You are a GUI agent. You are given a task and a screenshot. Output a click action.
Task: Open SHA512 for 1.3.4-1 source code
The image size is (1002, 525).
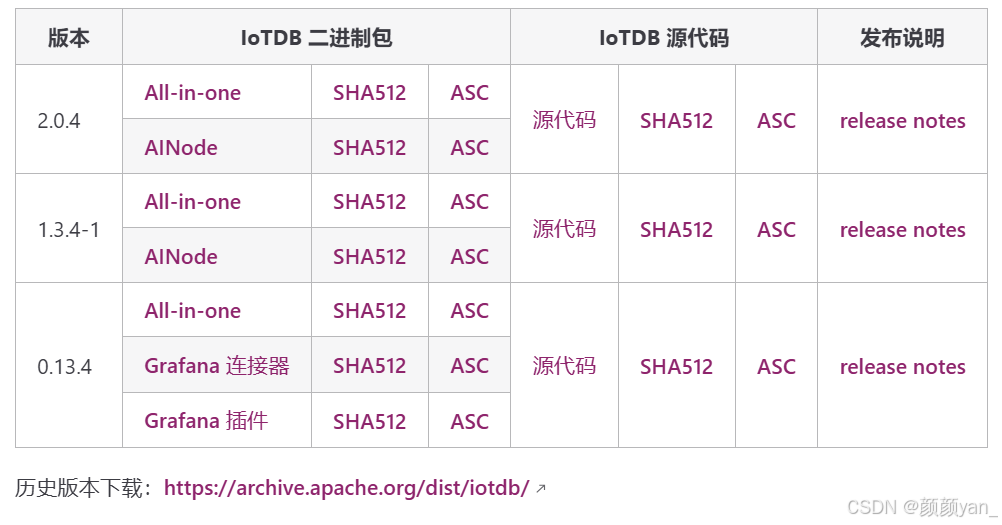[676, 230]
